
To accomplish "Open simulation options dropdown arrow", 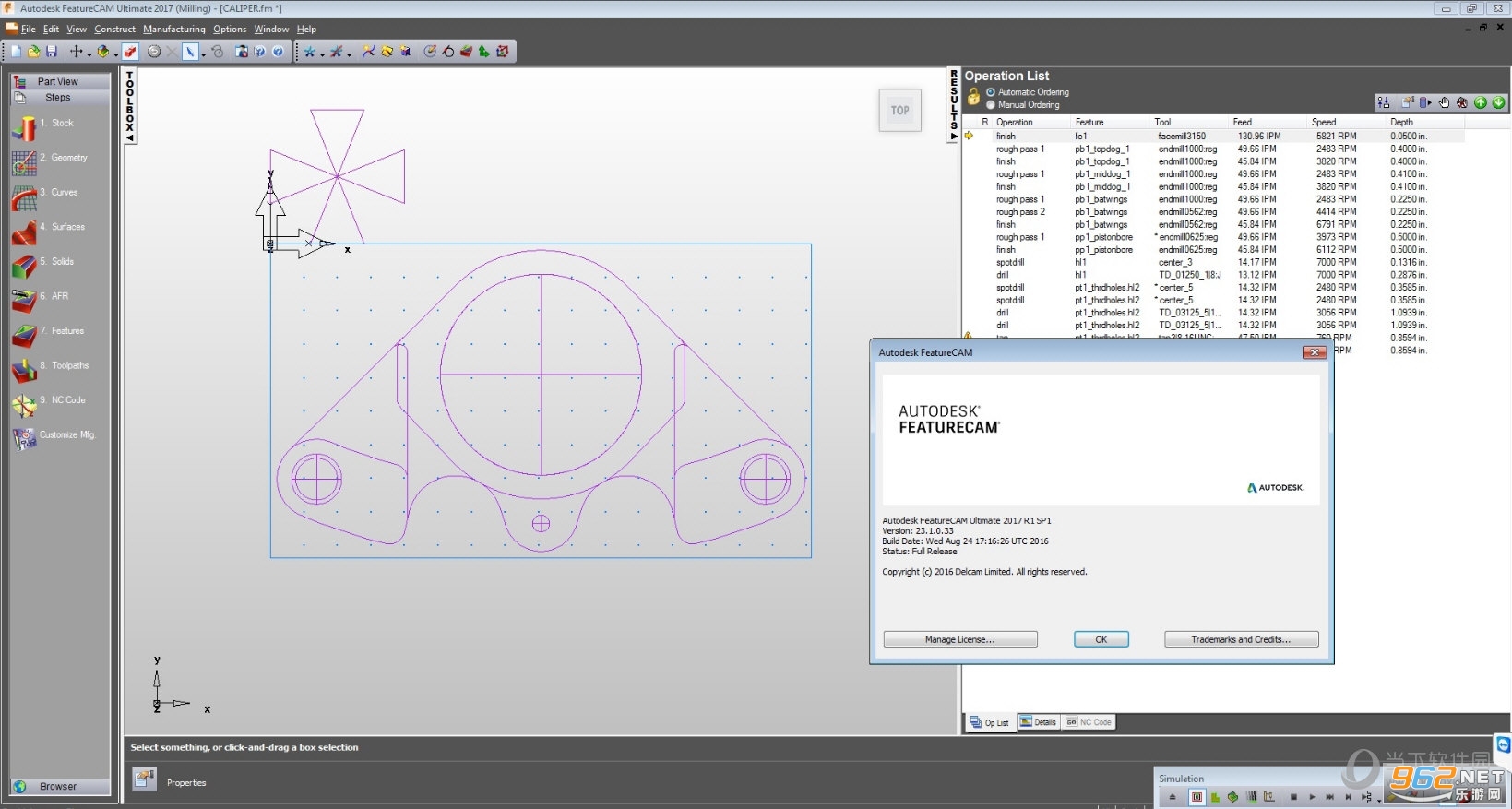I will pyautogui.click(x=1379, y=801).
